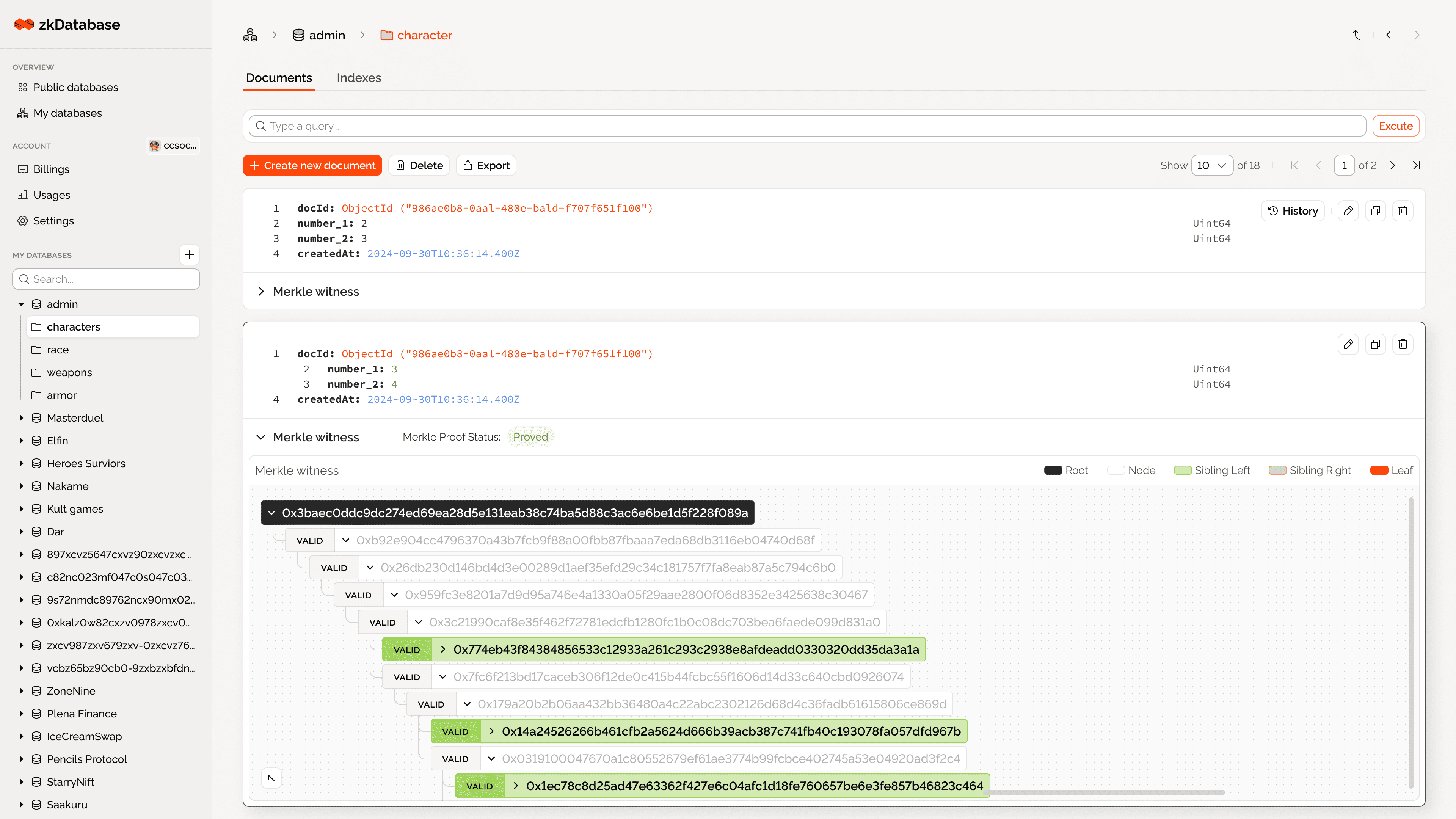Select the characters collection
This screenshot has width=1456, height=819.
tap(113, 327)
